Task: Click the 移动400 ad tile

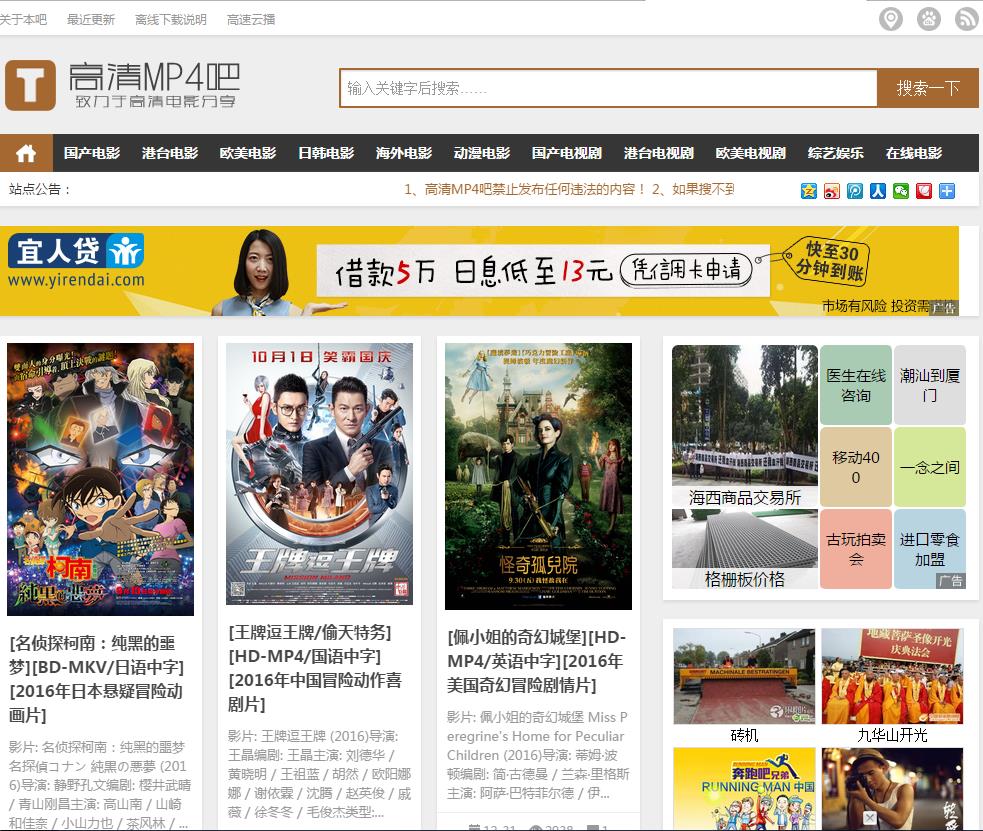Action: (856, 468)
